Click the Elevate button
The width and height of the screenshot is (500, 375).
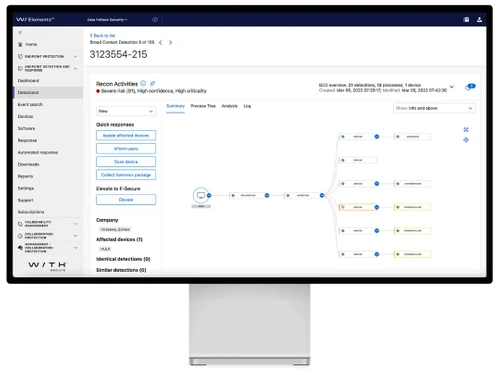coord(126,200)
